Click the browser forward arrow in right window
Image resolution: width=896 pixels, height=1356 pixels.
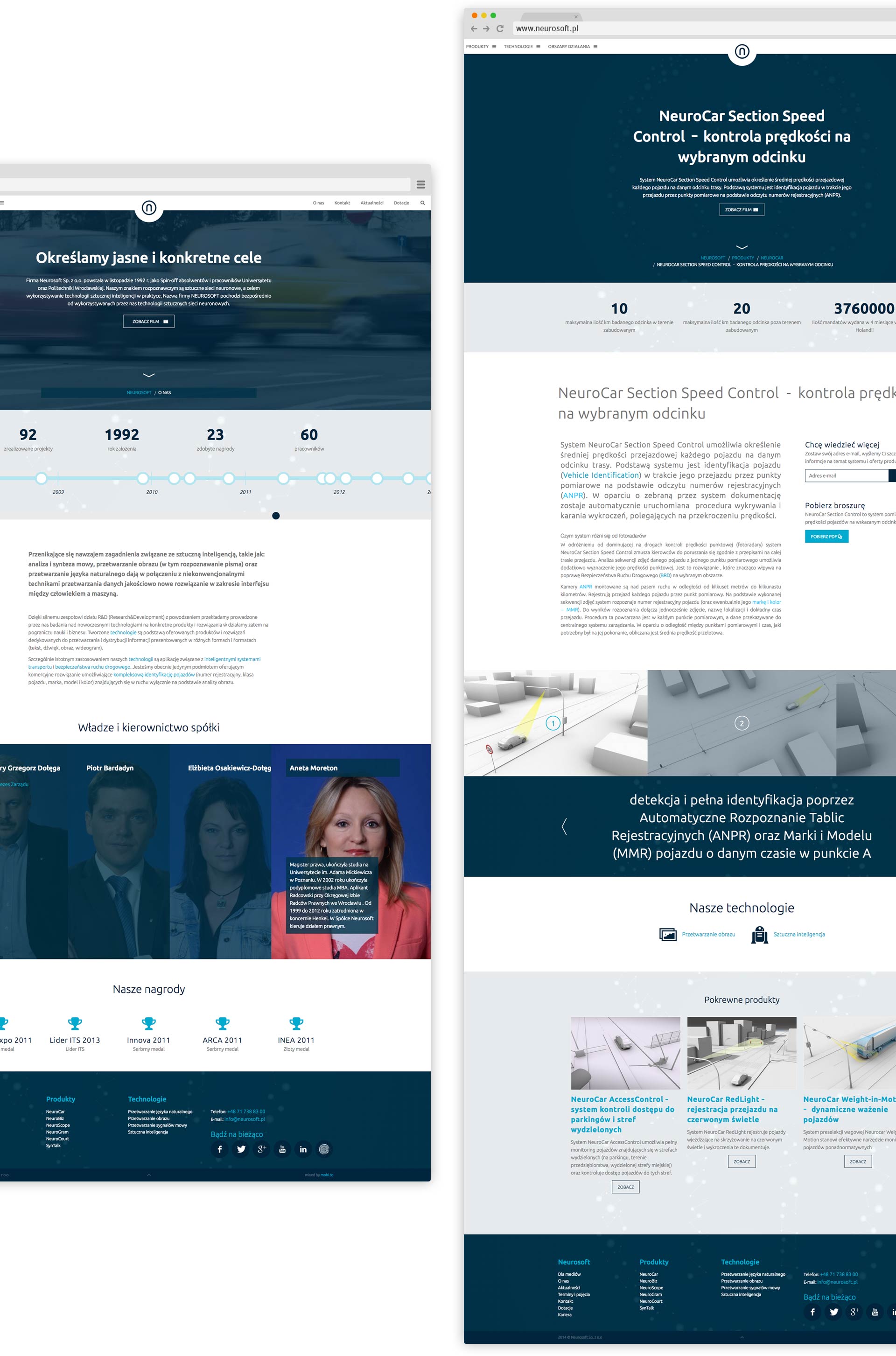(486, 28)
